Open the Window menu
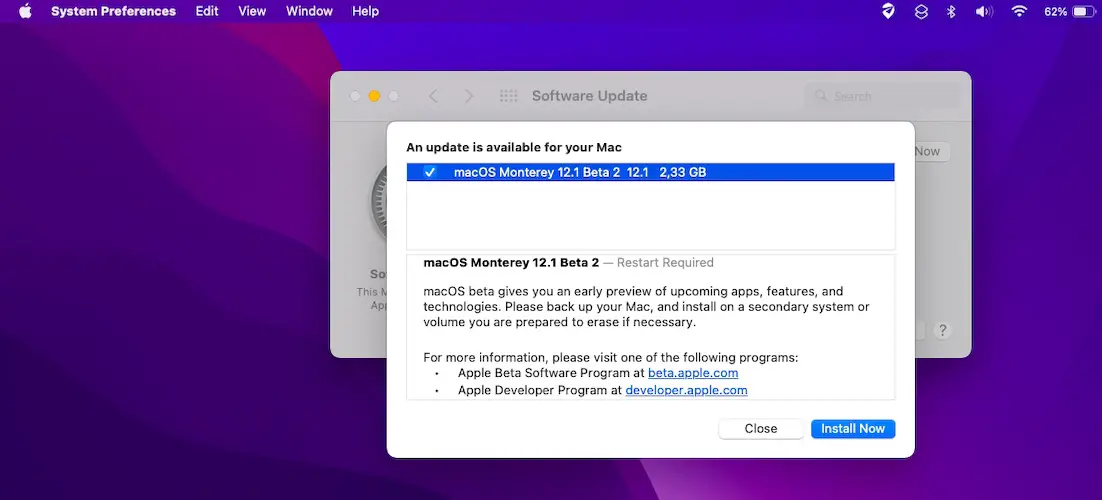This screenshot has width=1102, height=500. [x=309, y=11]
